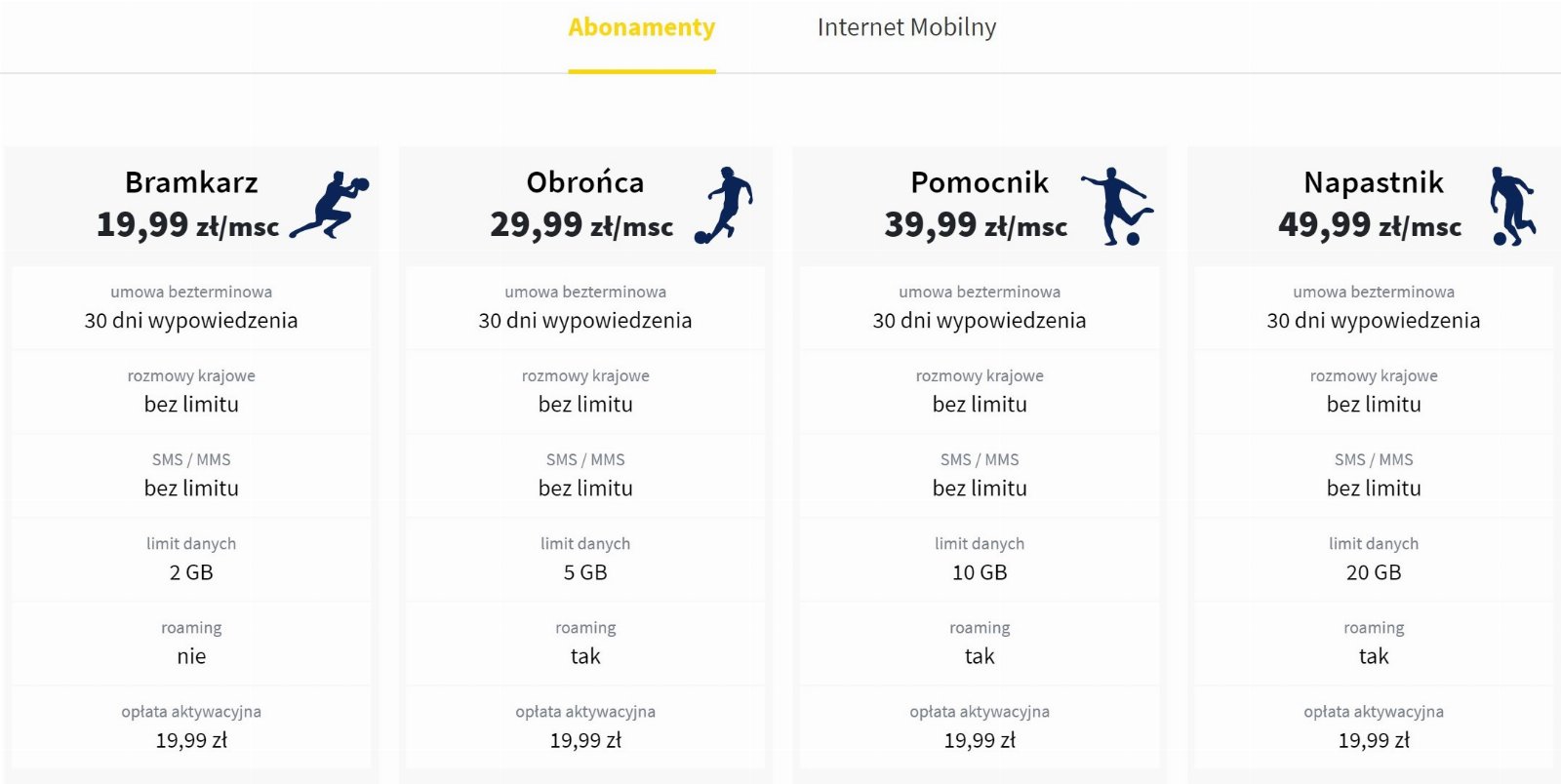Click the midfielder kicking ball icon

pos(1118,206)
